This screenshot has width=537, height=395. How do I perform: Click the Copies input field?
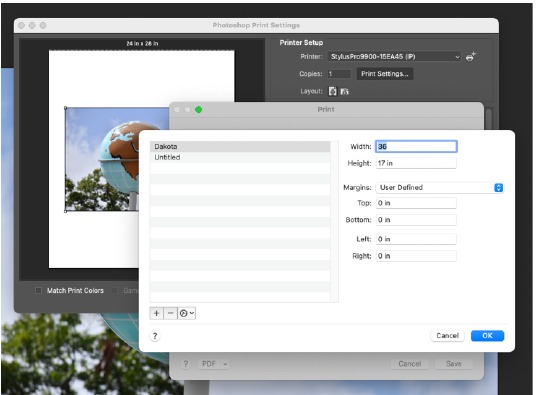(x=339, y=74)
